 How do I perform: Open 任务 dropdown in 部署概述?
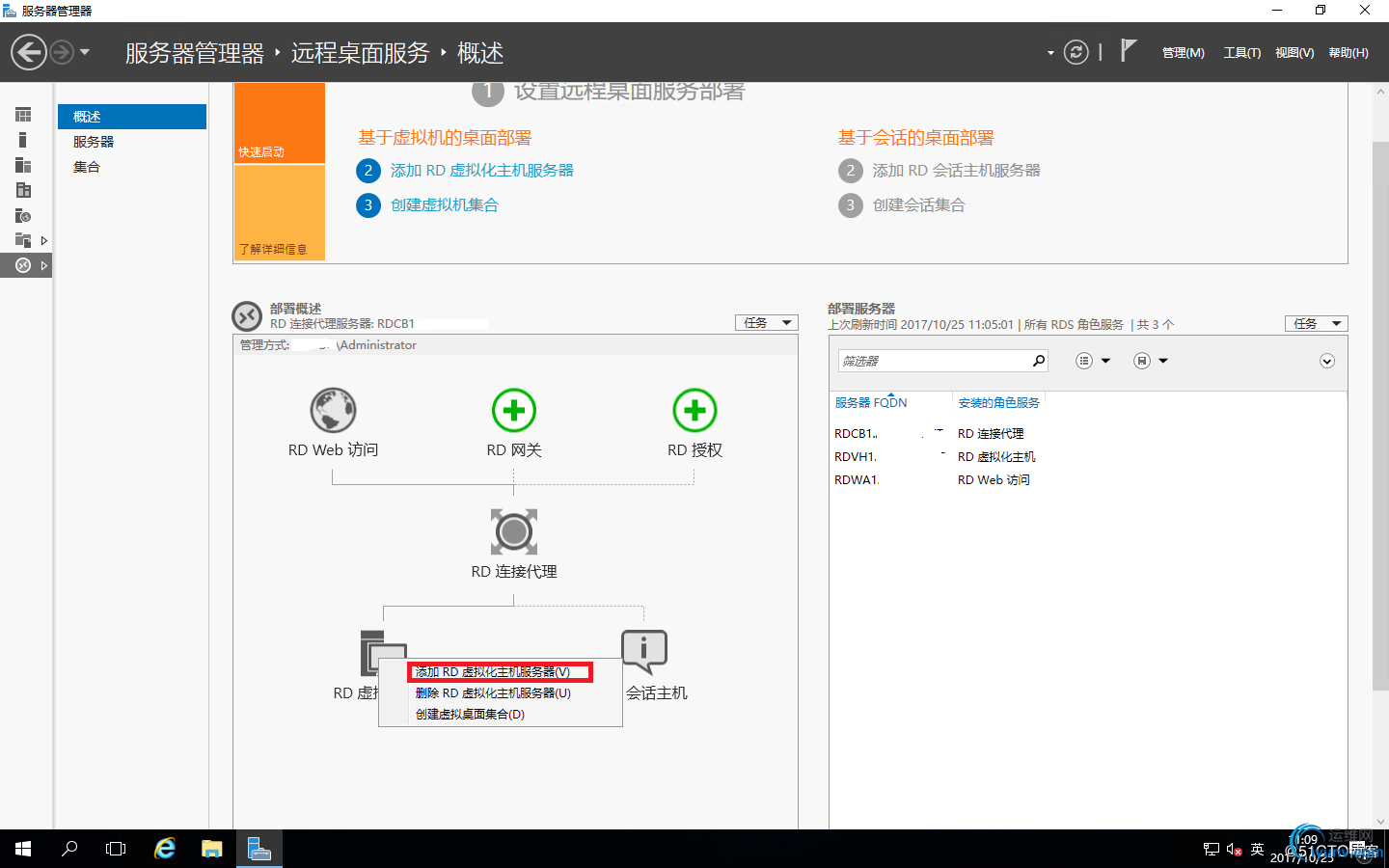coord(767,323)
